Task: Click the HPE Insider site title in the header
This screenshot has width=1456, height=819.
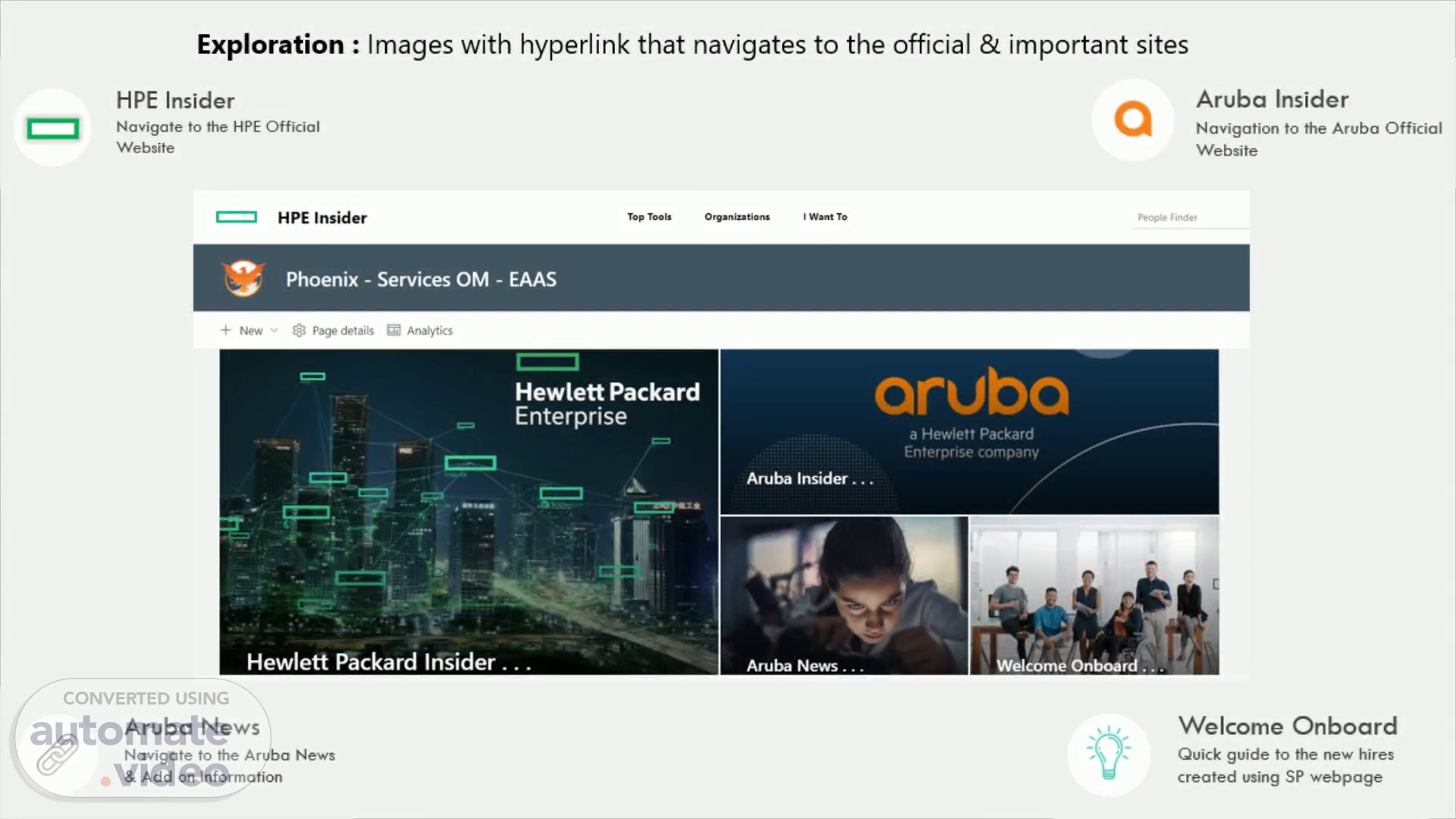Action: 322,218
